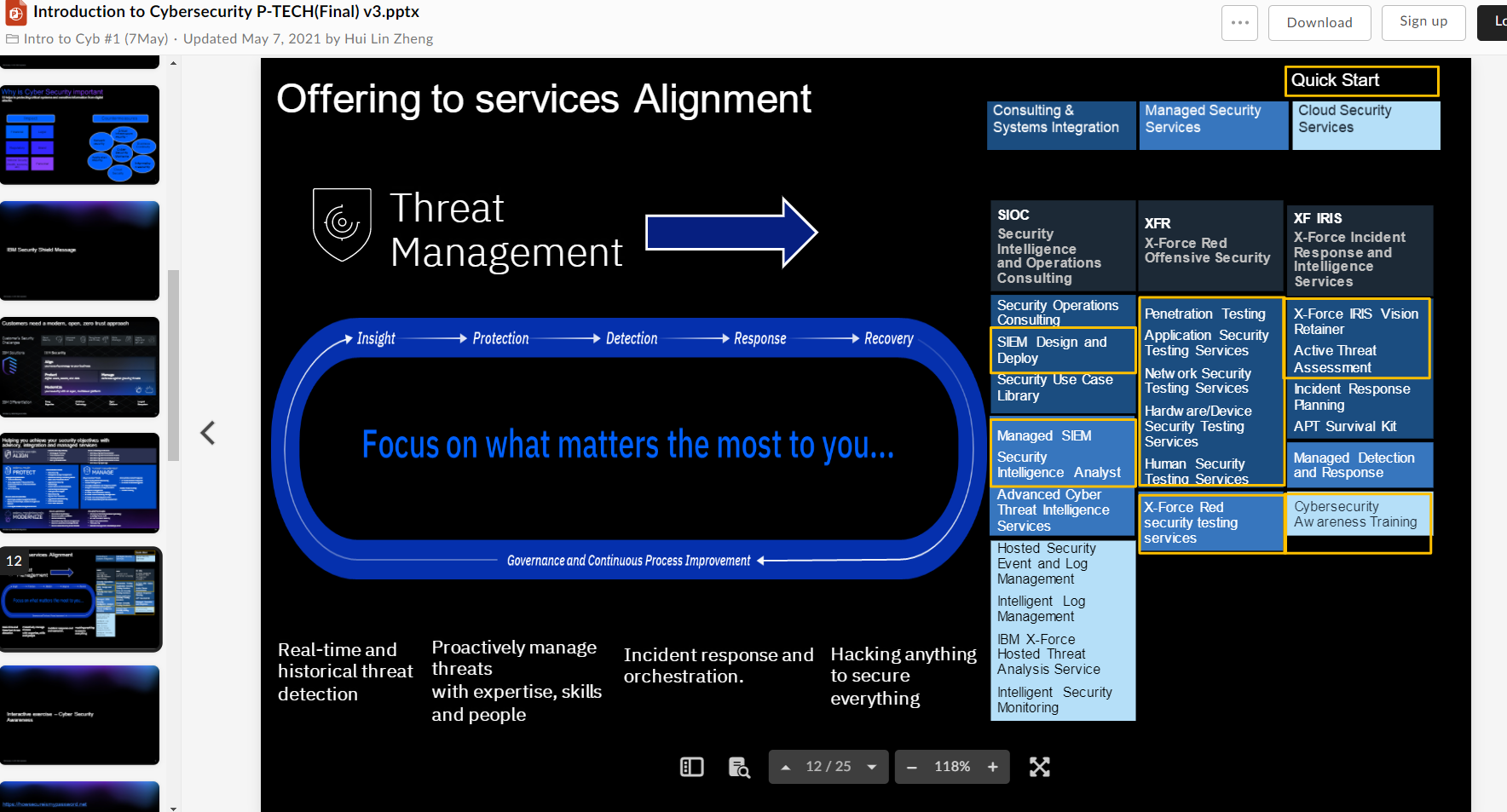
Task: Click the Offering to services Alignment title
Action: (x=544, y=99)
